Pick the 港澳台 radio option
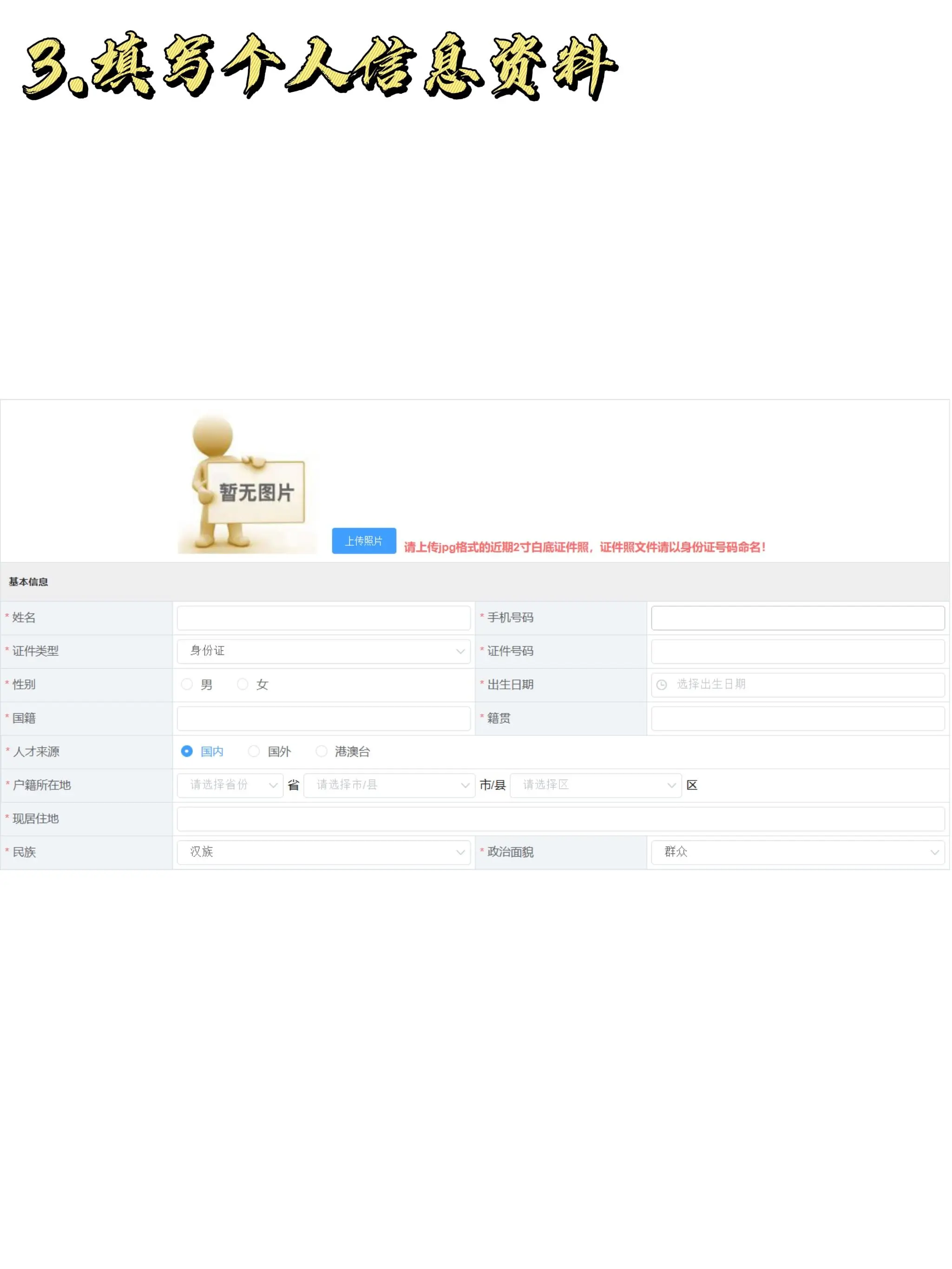 [322, 752]
